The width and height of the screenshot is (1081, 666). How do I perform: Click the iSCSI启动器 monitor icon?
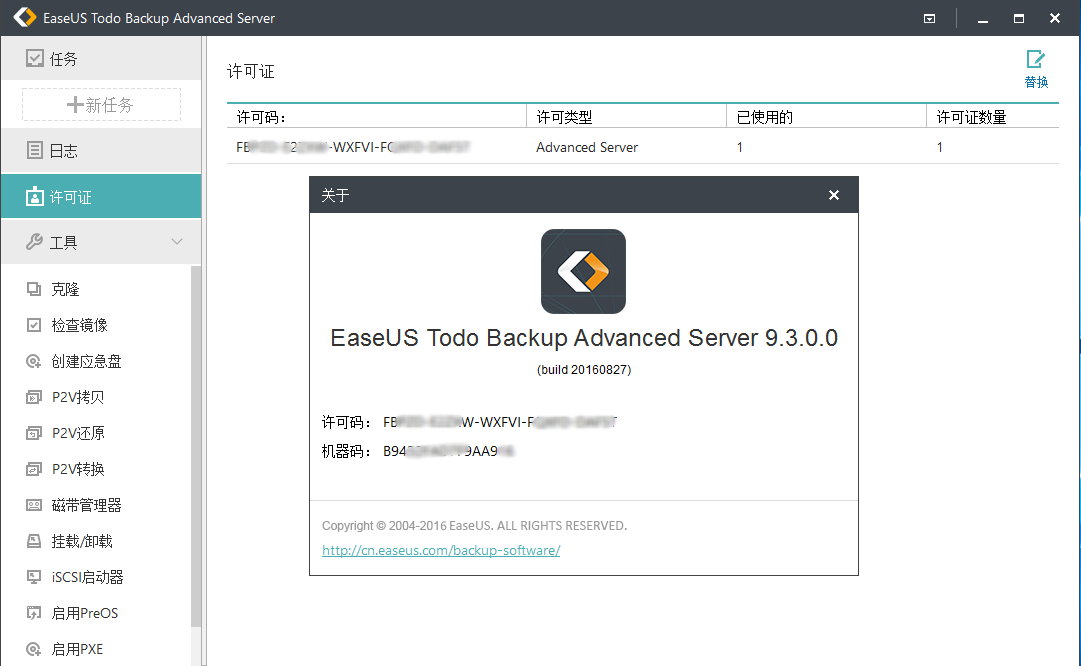(x=34, y=577)
